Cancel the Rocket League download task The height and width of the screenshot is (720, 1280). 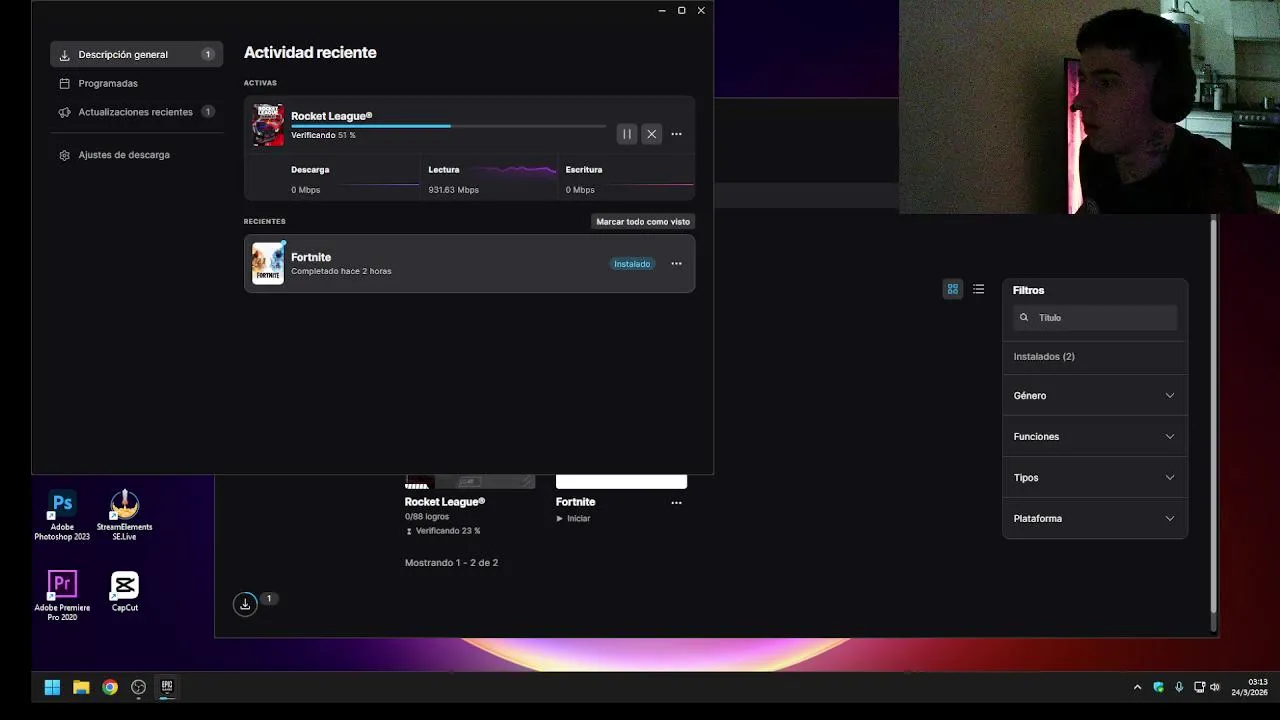(652, 134)
